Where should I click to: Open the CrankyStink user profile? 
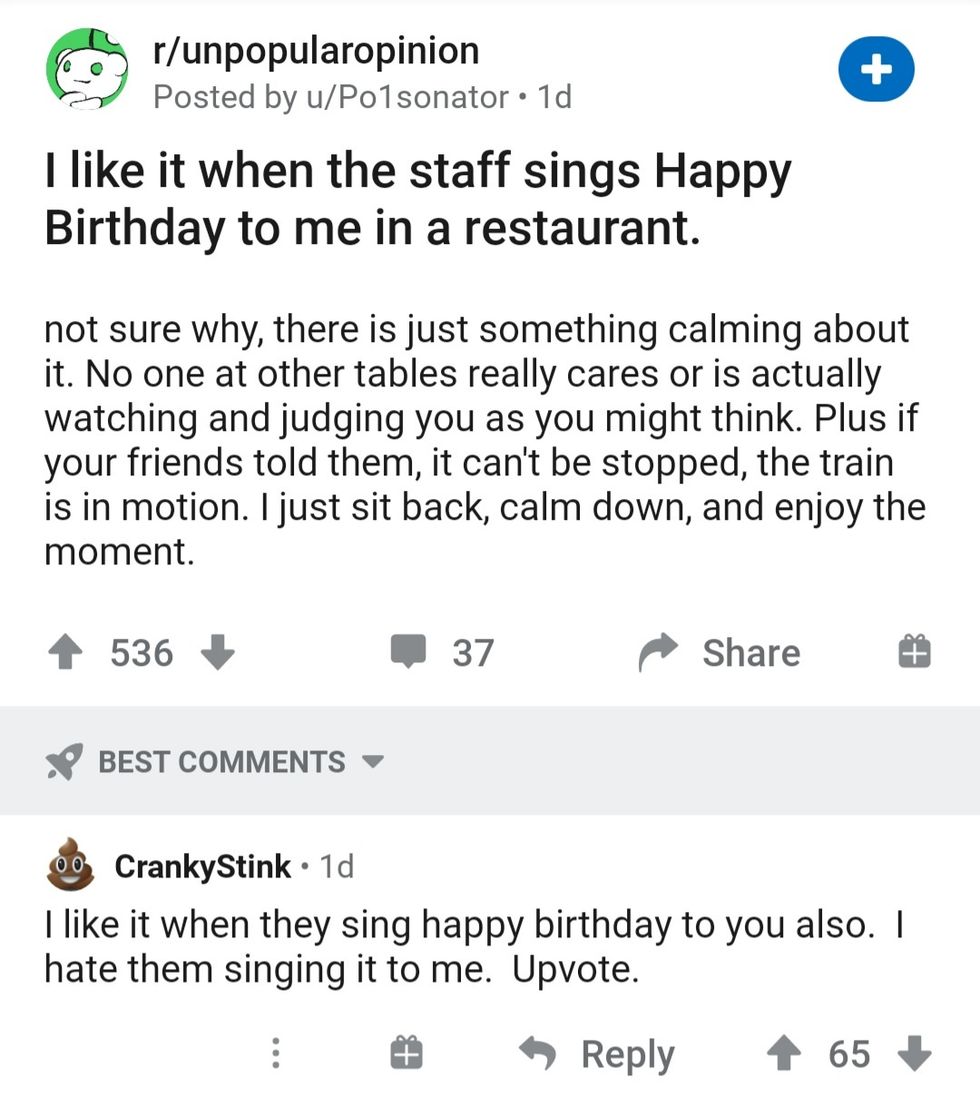(x=203, y=866)
